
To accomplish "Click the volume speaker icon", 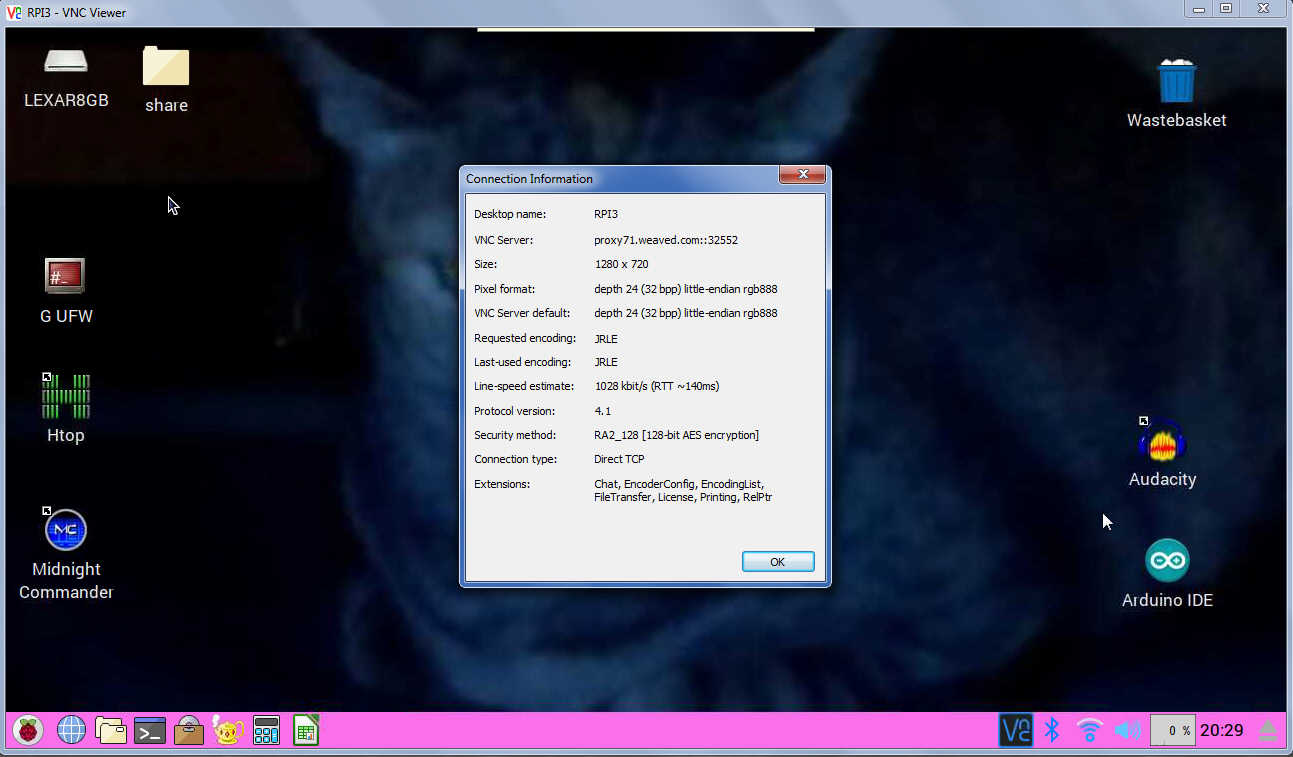I will tap(1127, 730).
